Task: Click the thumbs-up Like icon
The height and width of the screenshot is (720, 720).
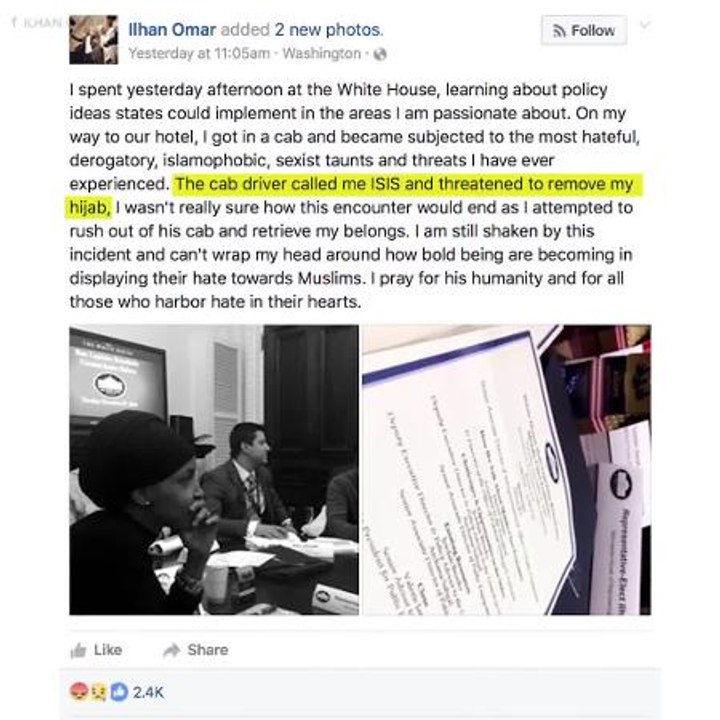Action: [79, 650]
